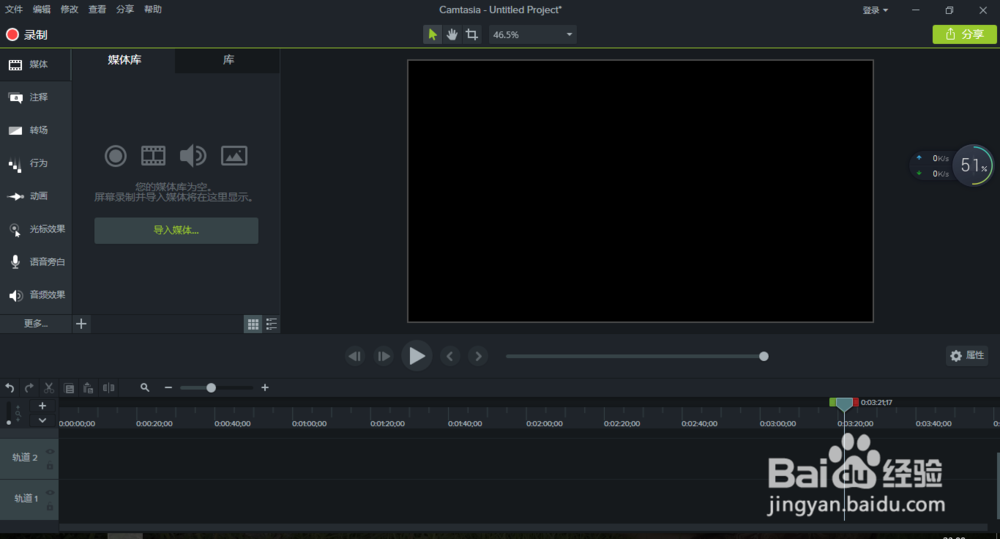Viewport: 1000px width, 539px height.
Task: Open the 光标效果 cursor effects panel
Action: (35, 229)
